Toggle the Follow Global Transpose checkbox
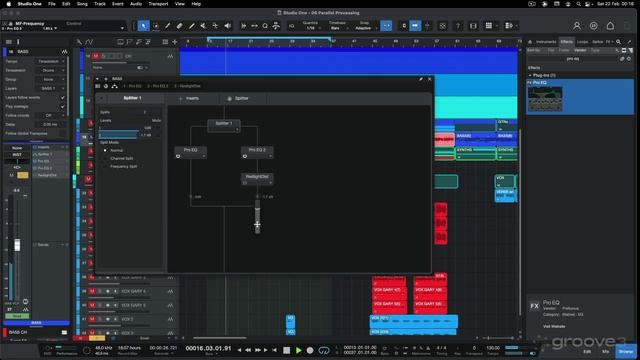The image size is (640, 360). tap(62, 133)
